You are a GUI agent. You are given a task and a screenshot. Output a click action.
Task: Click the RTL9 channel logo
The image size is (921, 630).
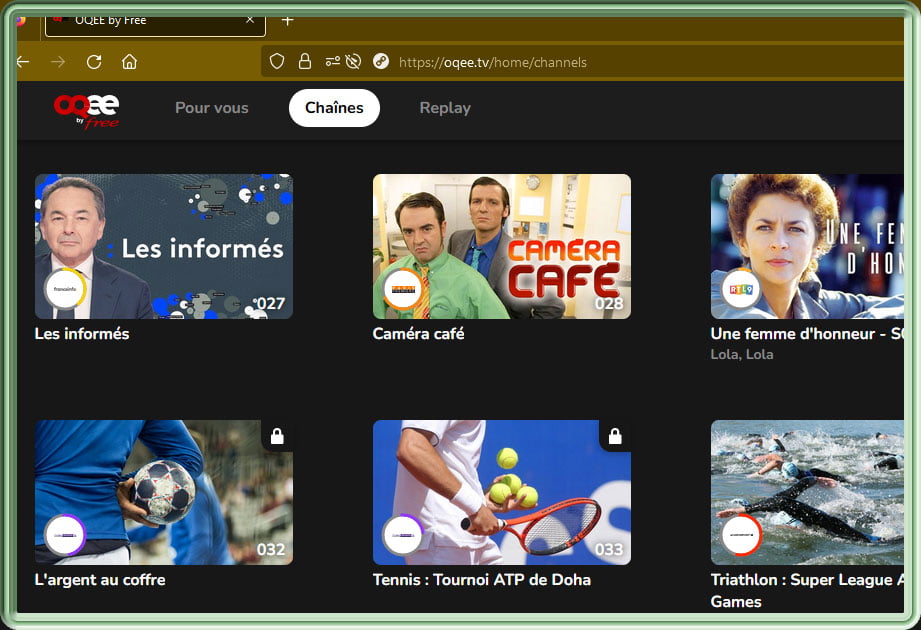(x=741, y=289)
